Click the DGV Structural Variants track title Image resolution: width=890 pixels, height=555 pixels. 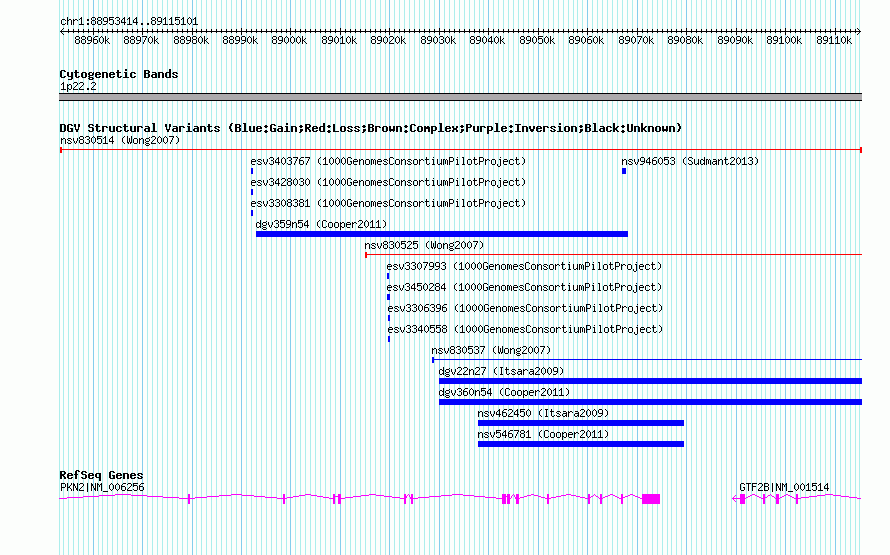(370, 128)
